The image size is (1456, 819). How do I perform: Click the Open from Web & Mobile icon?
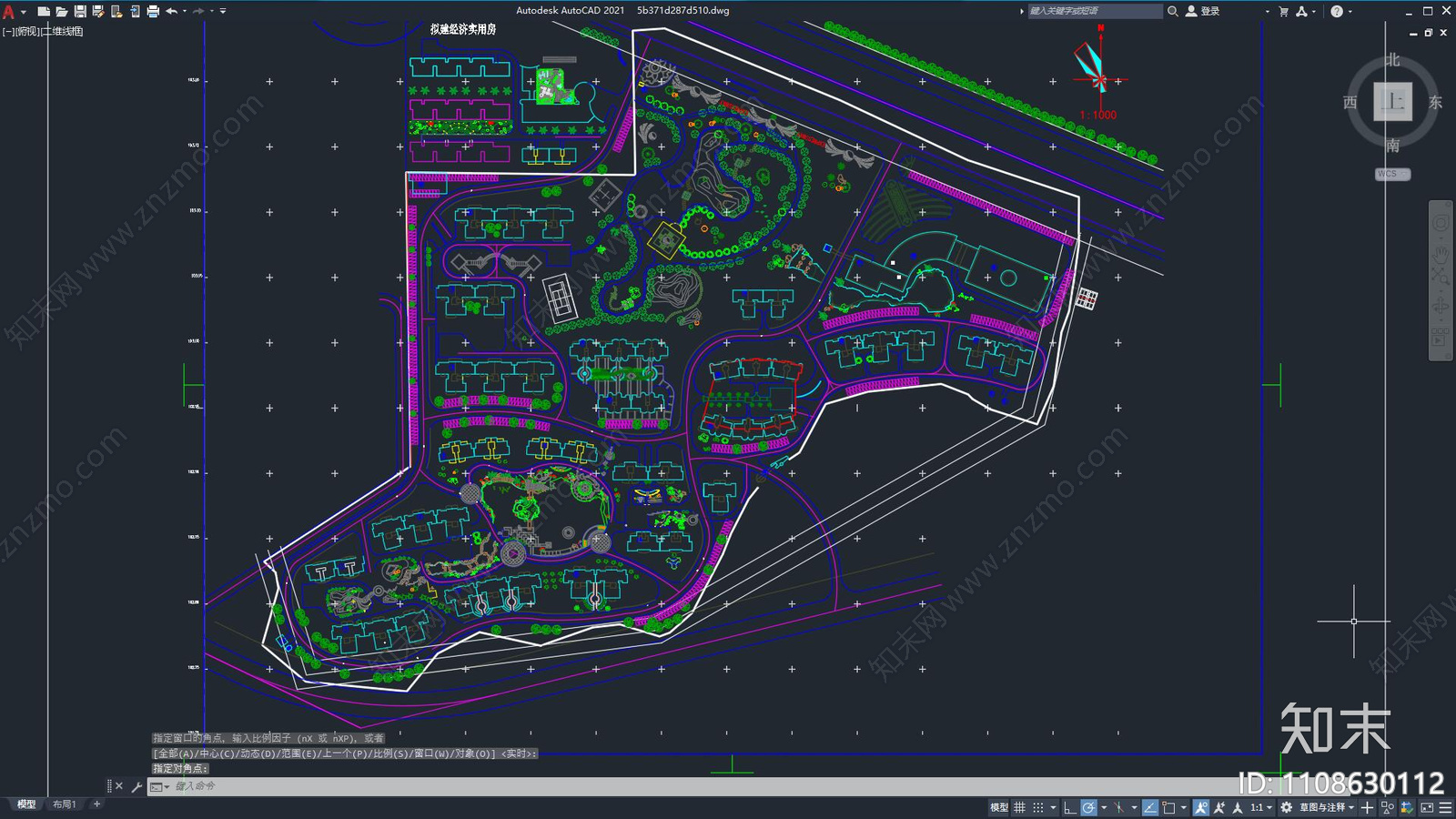[x=116, y=11]
